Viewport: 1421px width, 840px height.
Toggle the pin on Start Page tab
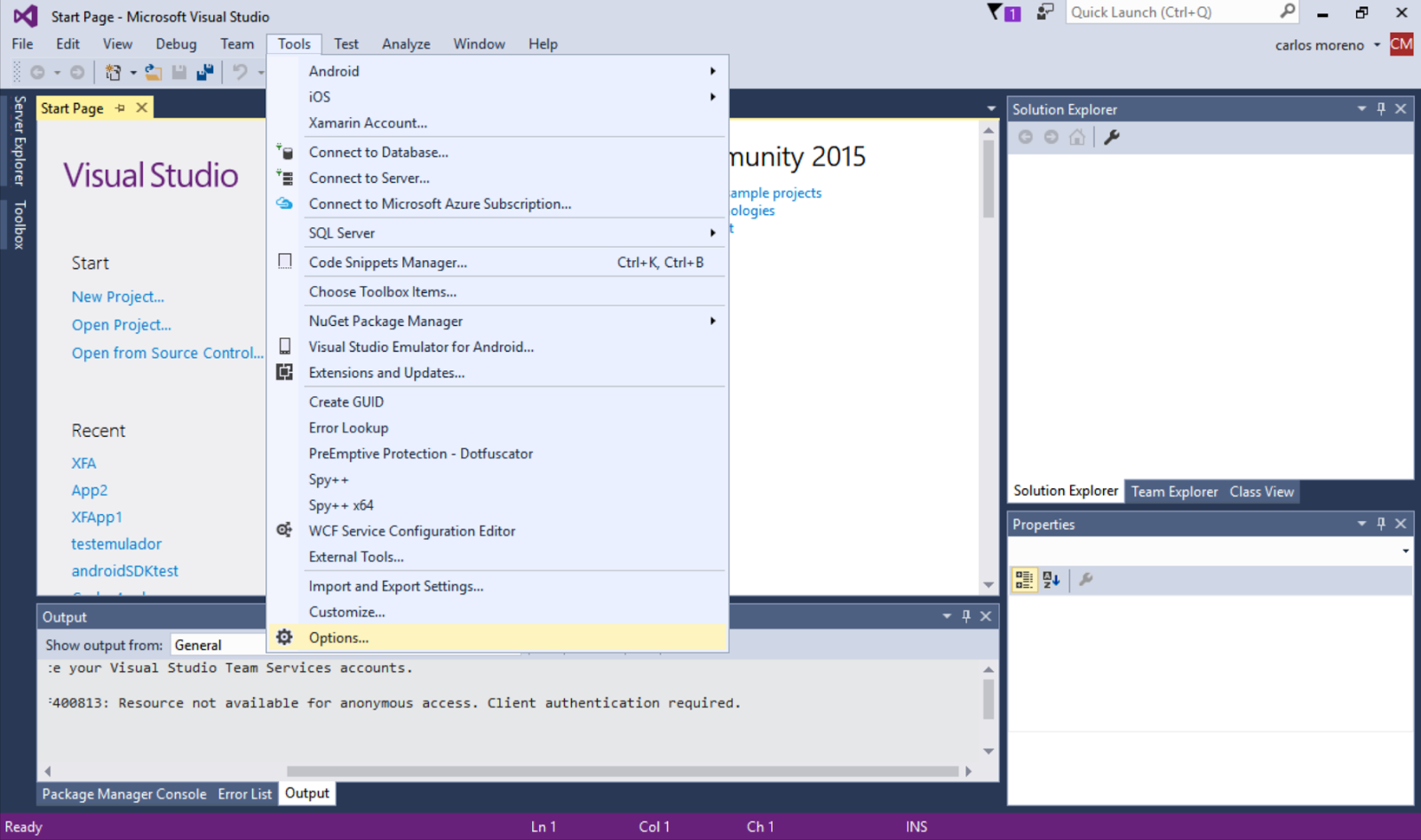tap(121, 107)
